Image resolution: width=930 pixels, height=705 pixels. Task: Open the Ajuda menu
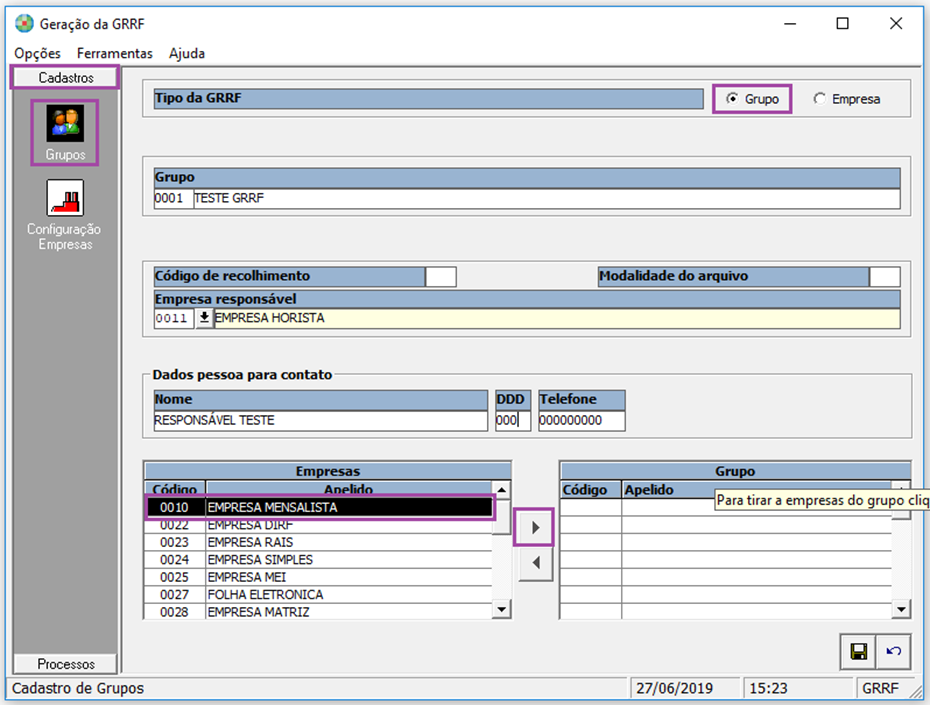pos(187,53)
